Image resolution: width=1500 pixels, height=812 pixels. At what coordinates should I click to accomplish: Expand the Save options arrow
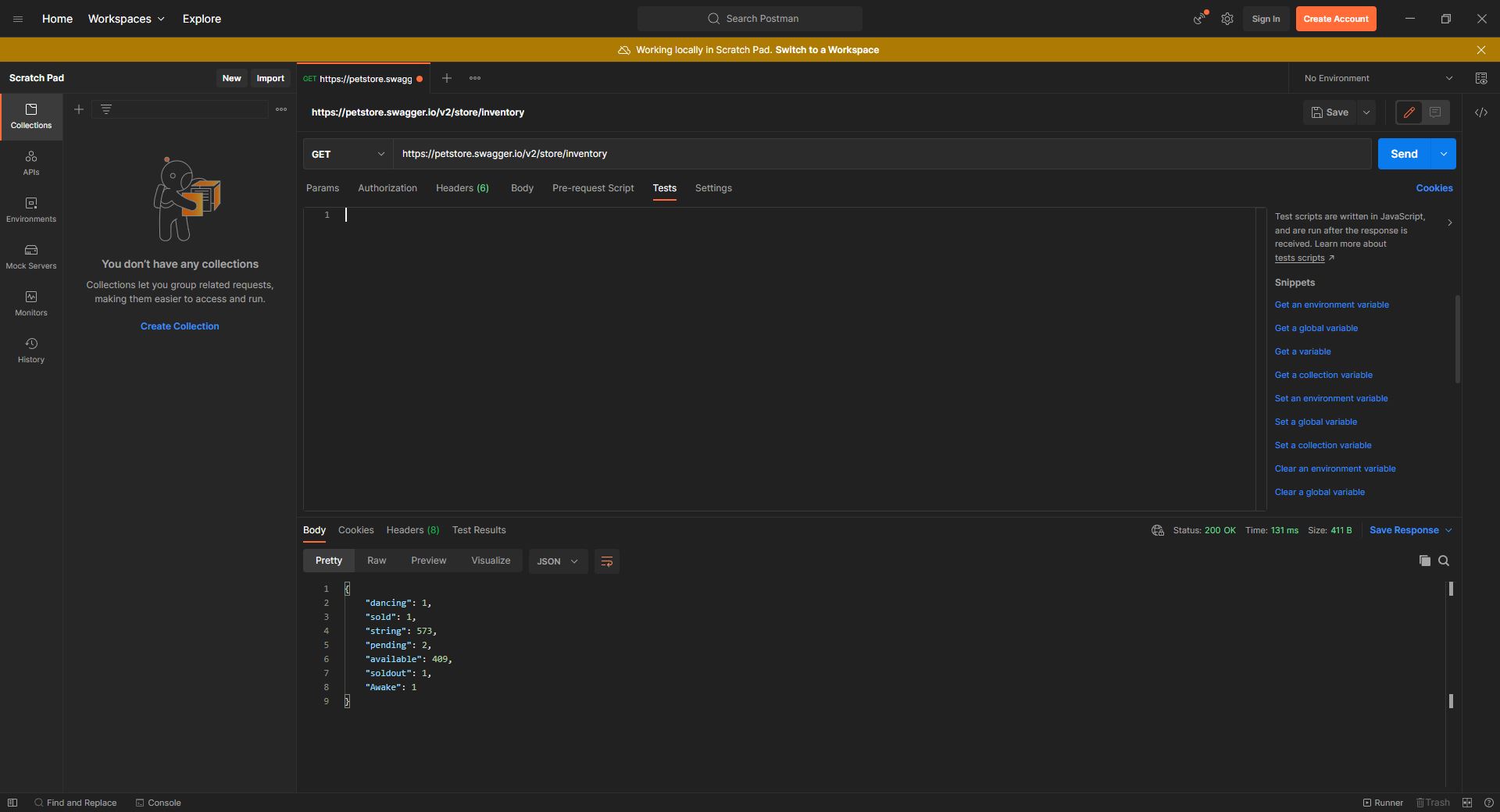point(1366,112)
